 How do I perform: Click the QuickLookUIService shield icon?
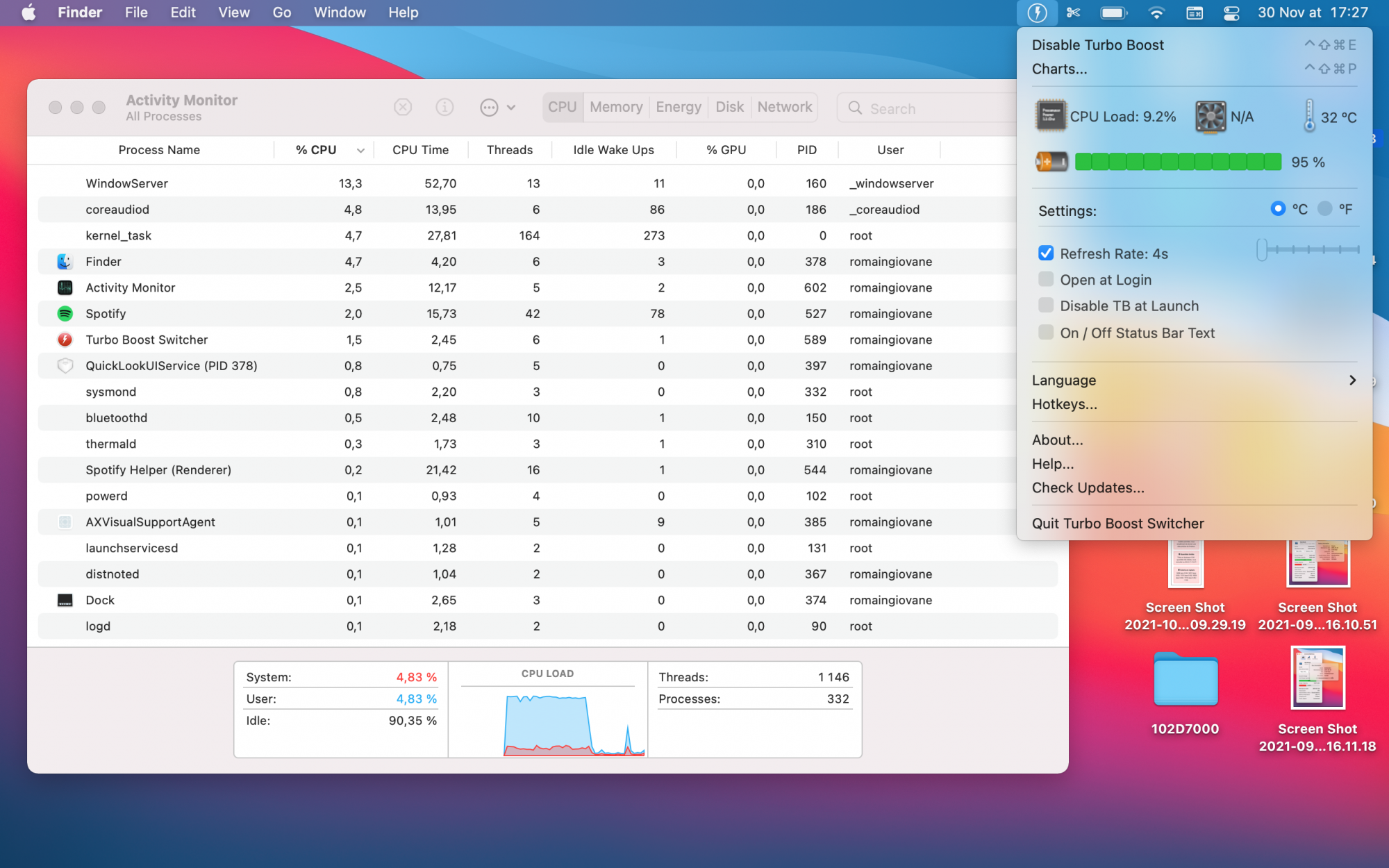(65, 366)
